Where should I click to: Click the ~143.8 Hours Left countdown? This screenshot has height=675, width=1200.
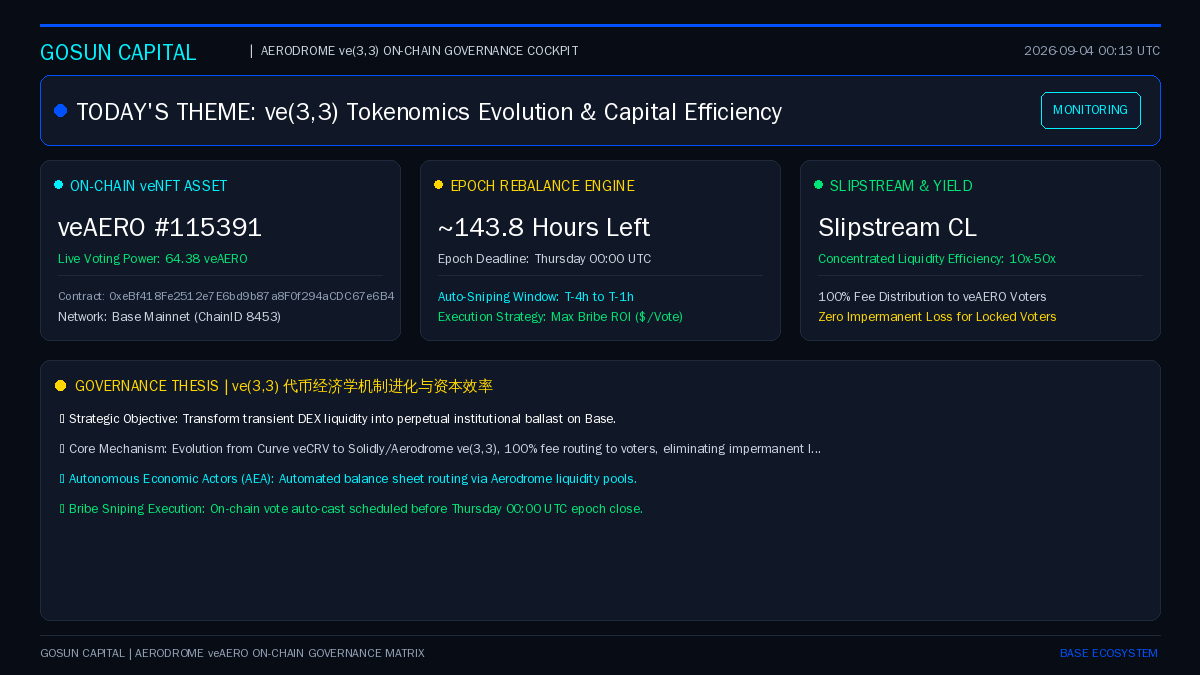(x=544, y=228)
